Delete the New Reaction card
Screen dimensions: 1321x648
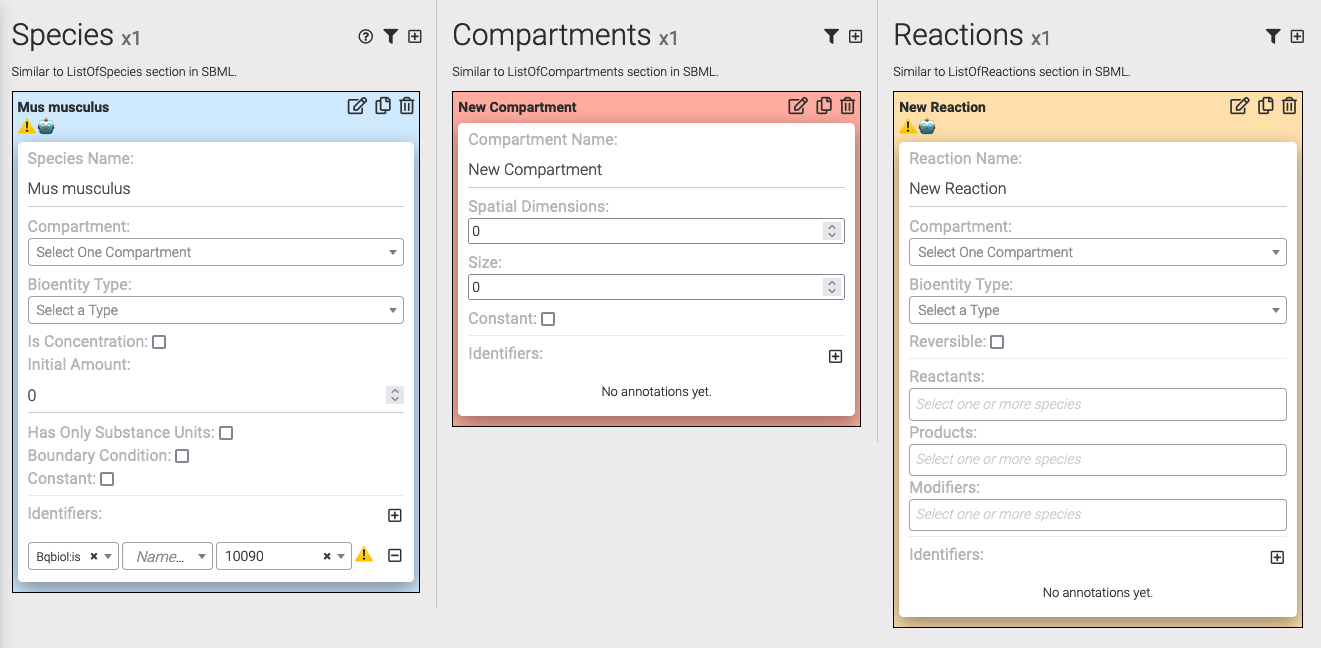1289,106
